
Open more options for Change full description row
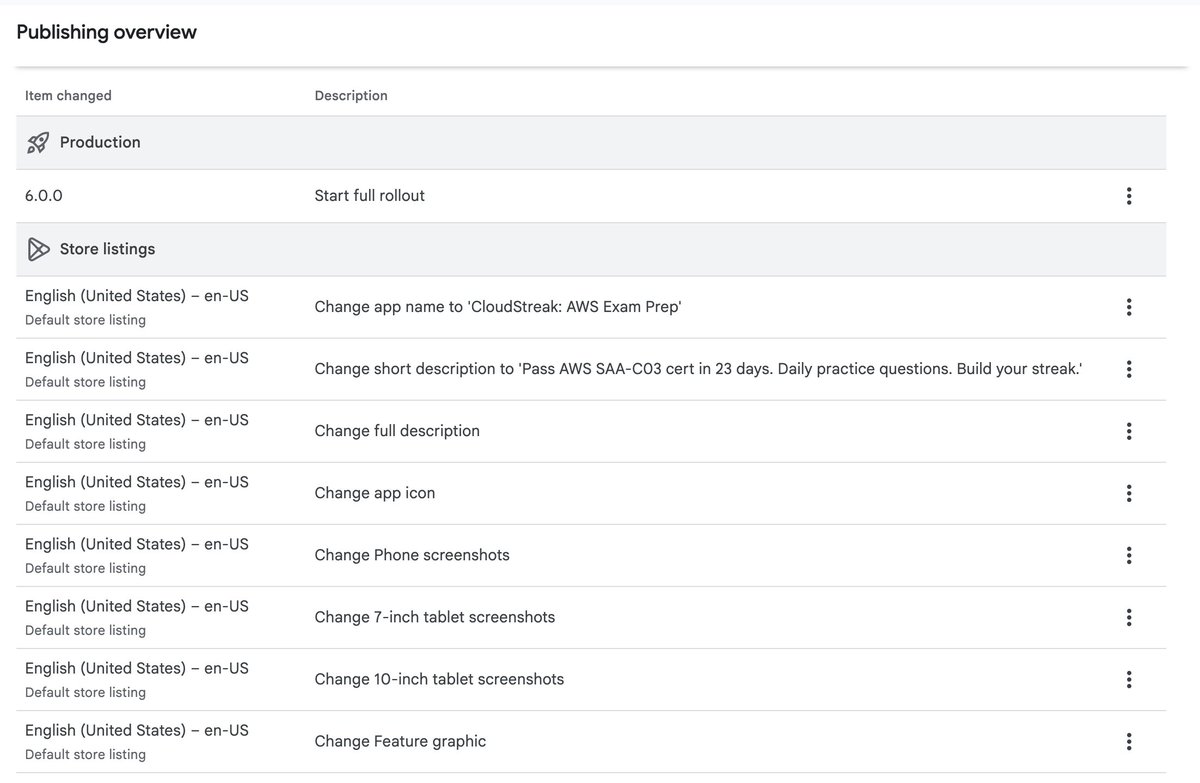(x=1128, y=431)
